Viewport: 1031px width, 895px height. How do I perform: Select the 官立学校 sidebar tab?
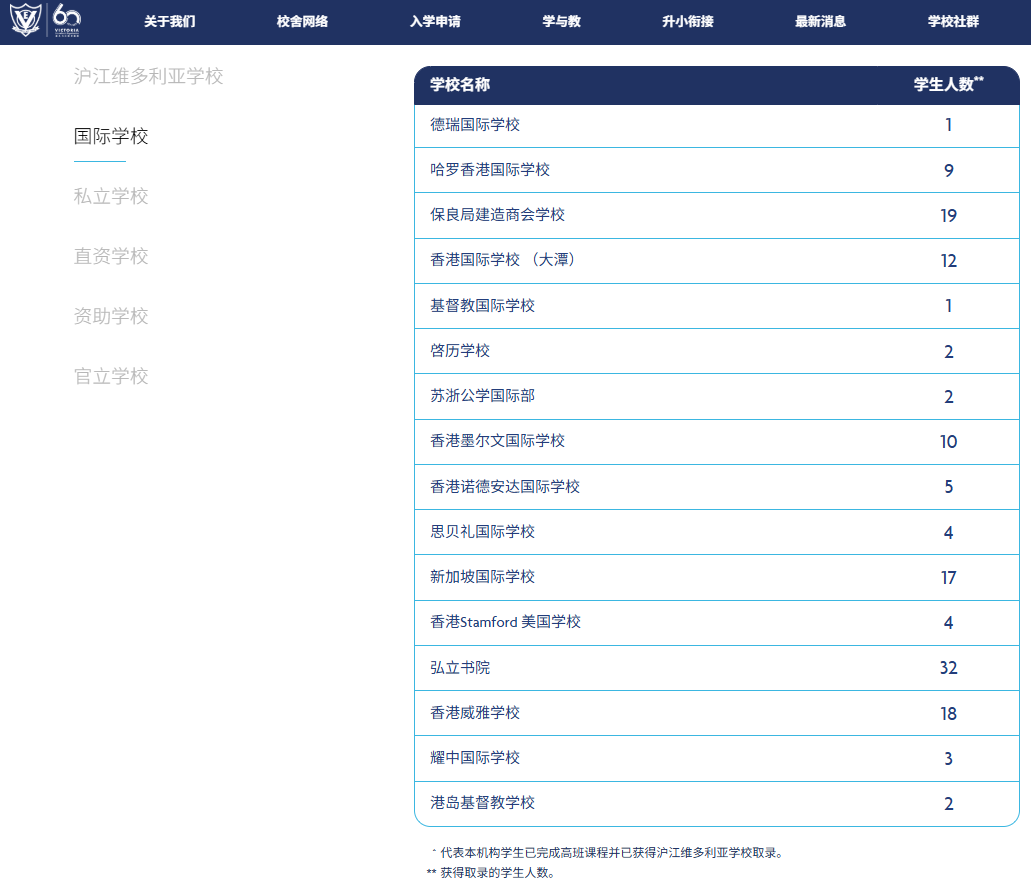pos(111,376)
